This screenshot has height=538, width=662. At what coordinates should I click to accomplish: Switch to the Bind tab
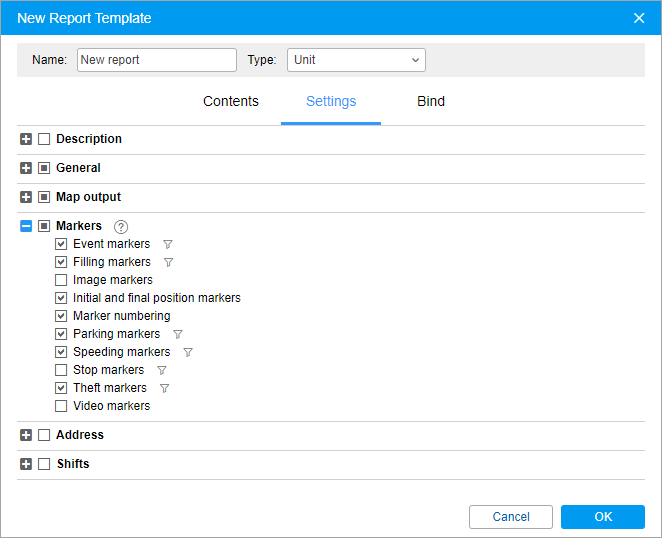(431, 101)
